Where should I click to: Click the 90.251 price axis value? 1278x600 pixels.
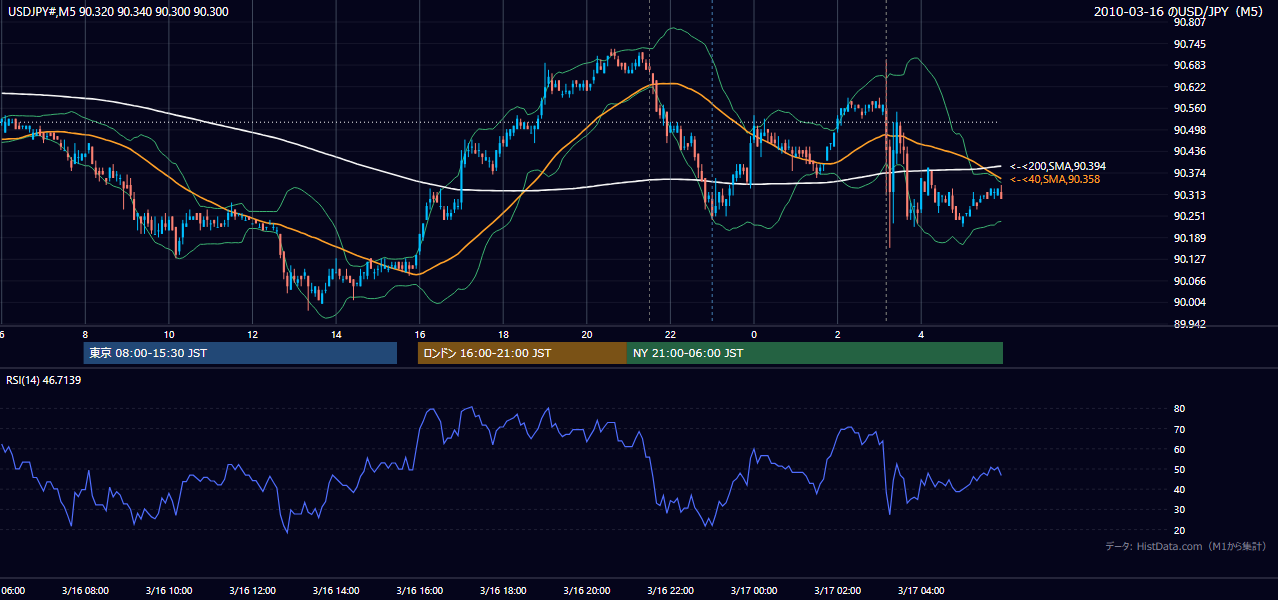[x=1189, y=217]
